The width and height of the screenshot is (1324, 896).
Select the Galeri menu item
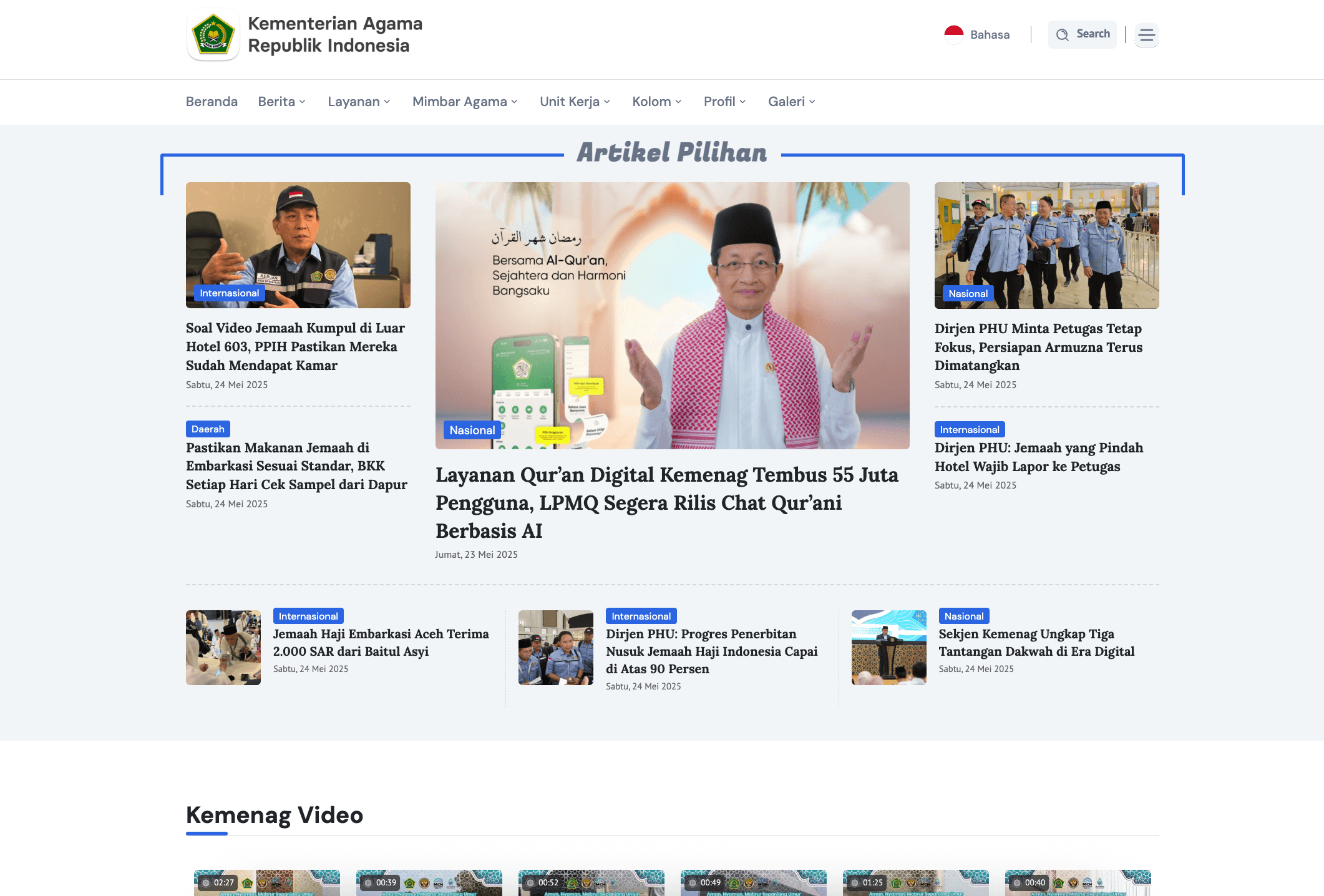791,101
